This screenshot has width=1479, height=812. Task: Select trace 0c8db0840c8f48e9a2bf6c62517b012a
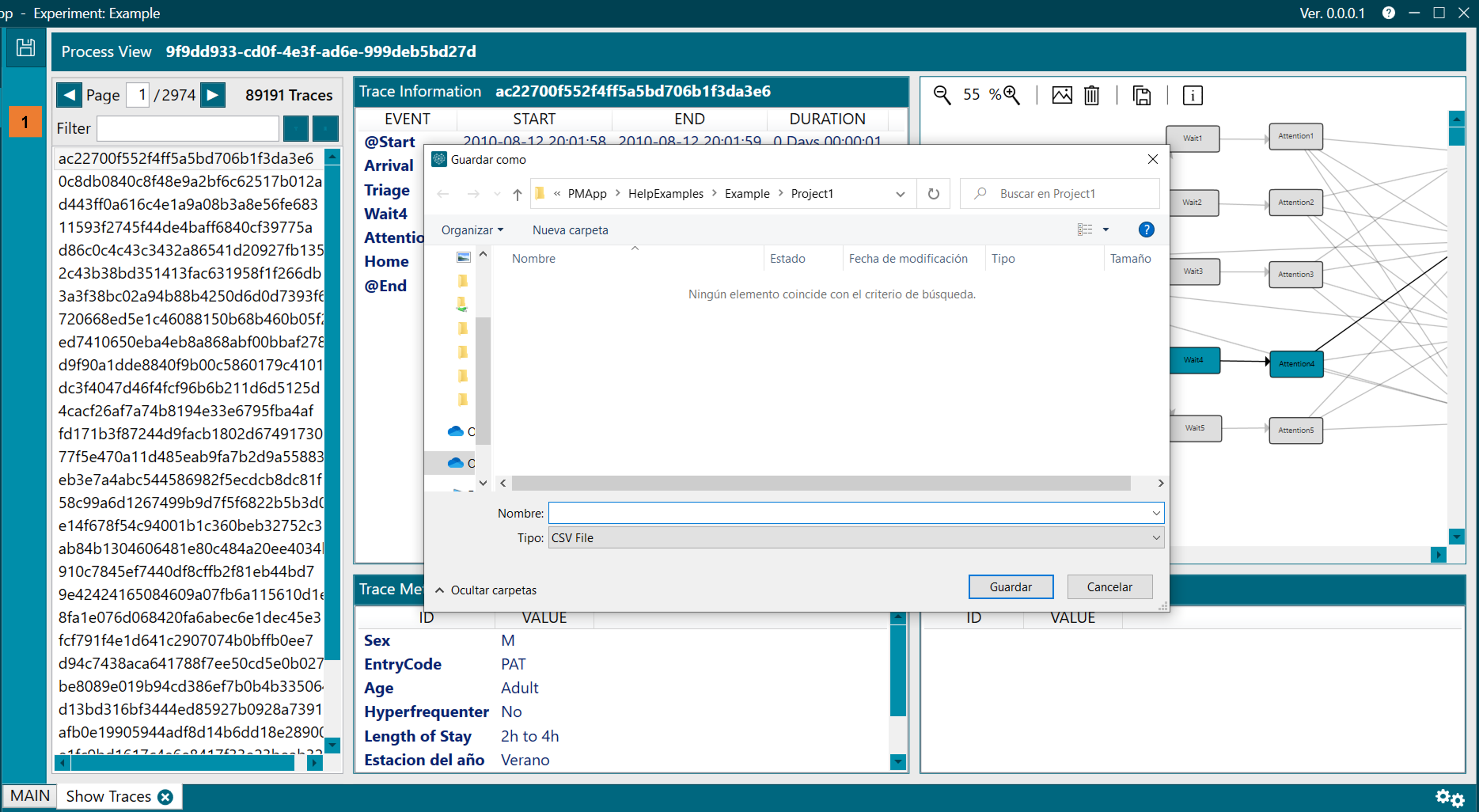[190, 181]
